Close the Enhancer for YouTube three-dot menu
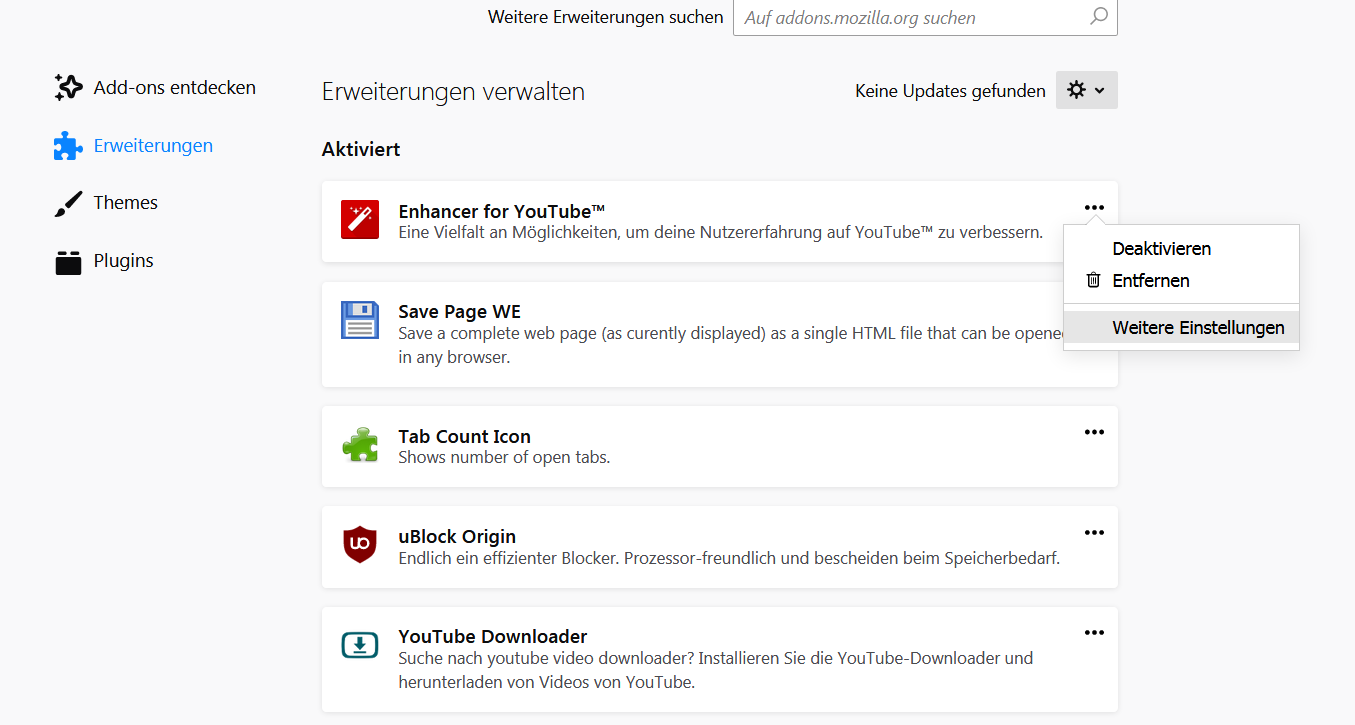The width and height of the screenshot is (1355, 725). tap(1094, 208)
